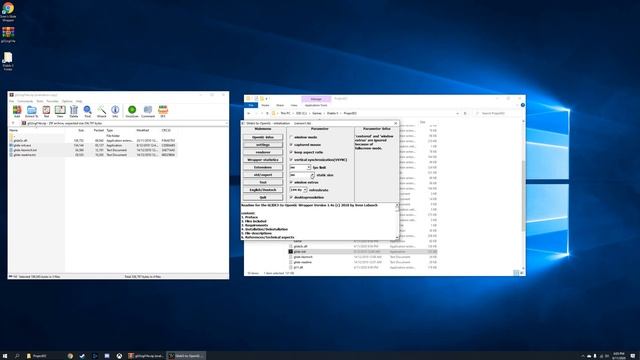
Task: Click the Extract To icon in WinRAR
Action: tap(31, 111)
